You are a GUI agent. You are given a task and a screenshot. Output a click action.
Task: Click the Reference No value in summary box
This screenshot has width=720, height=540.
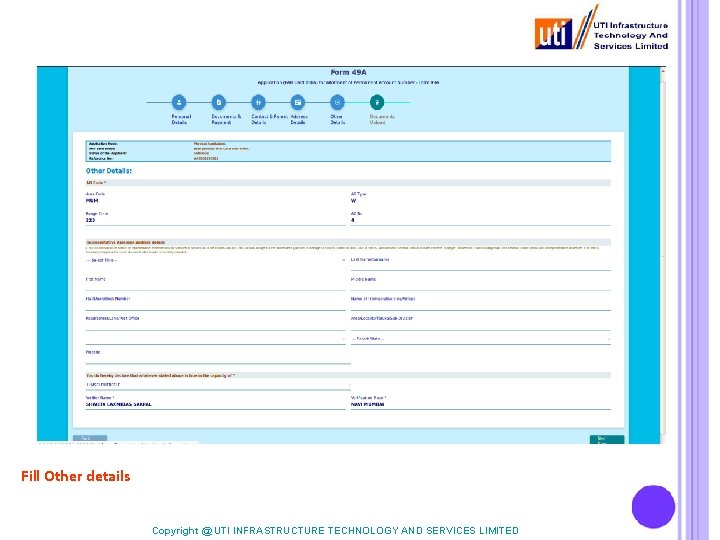point(206,158)
